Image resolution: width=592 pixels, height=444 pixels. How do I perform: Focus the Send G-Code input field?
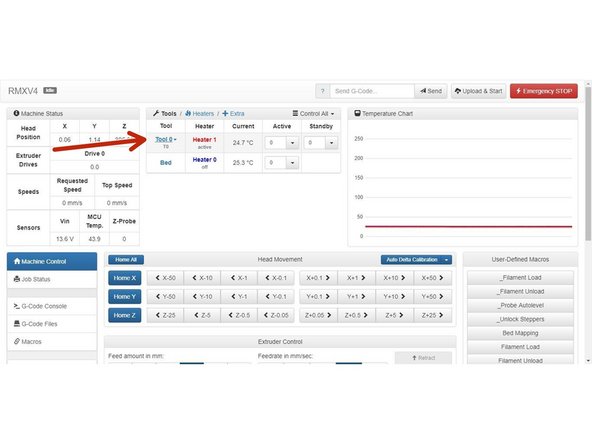point(372,91)
